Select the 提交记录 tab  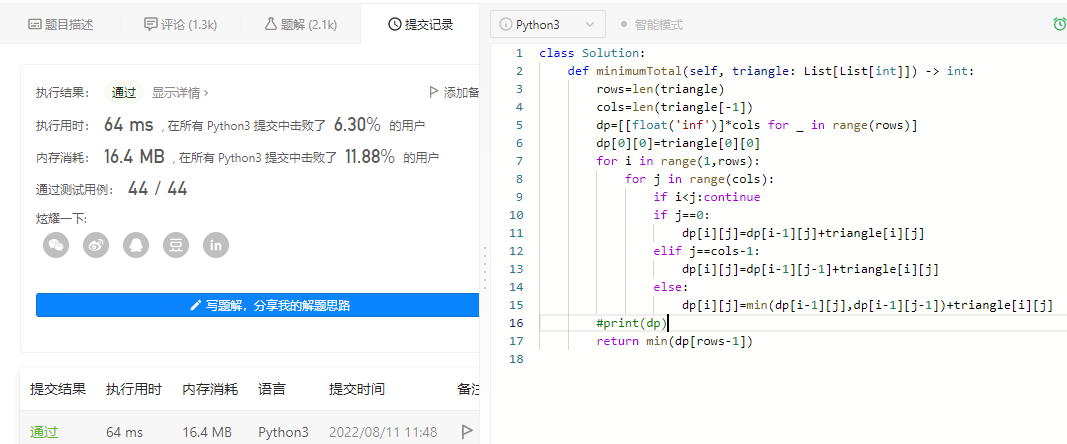(420, 25)
